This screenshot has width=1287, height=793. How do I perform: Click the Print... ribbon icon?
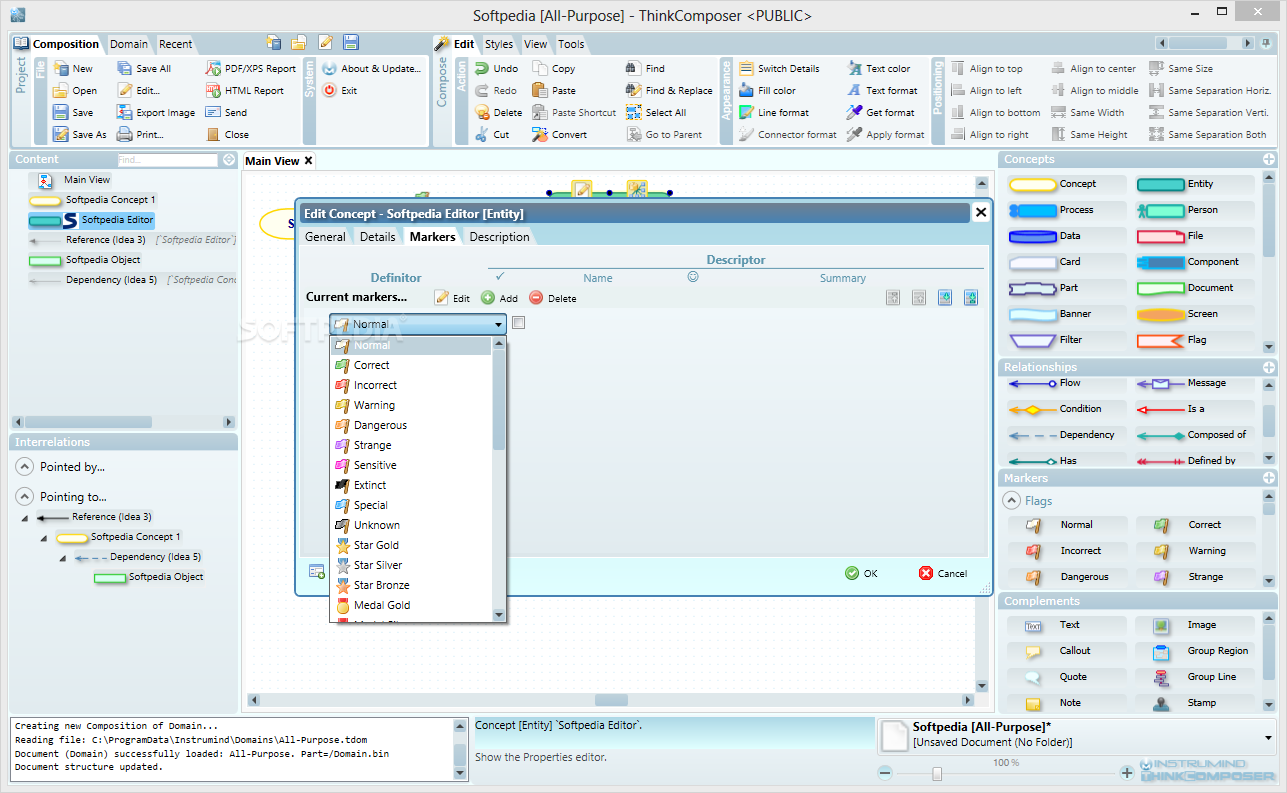[124, 135]
